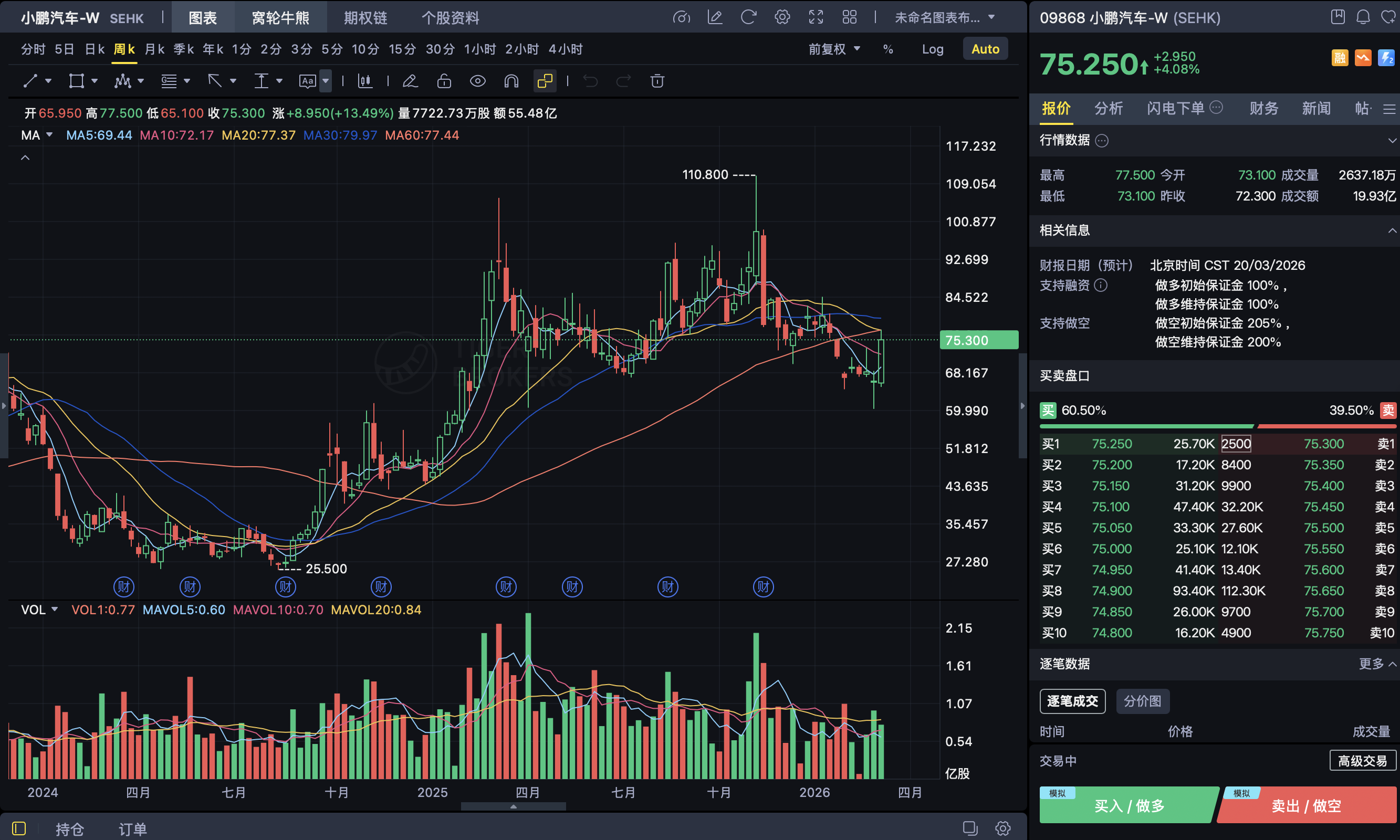
Task: Select the rectangle shape drawing tool
Action: click(77, 81)
